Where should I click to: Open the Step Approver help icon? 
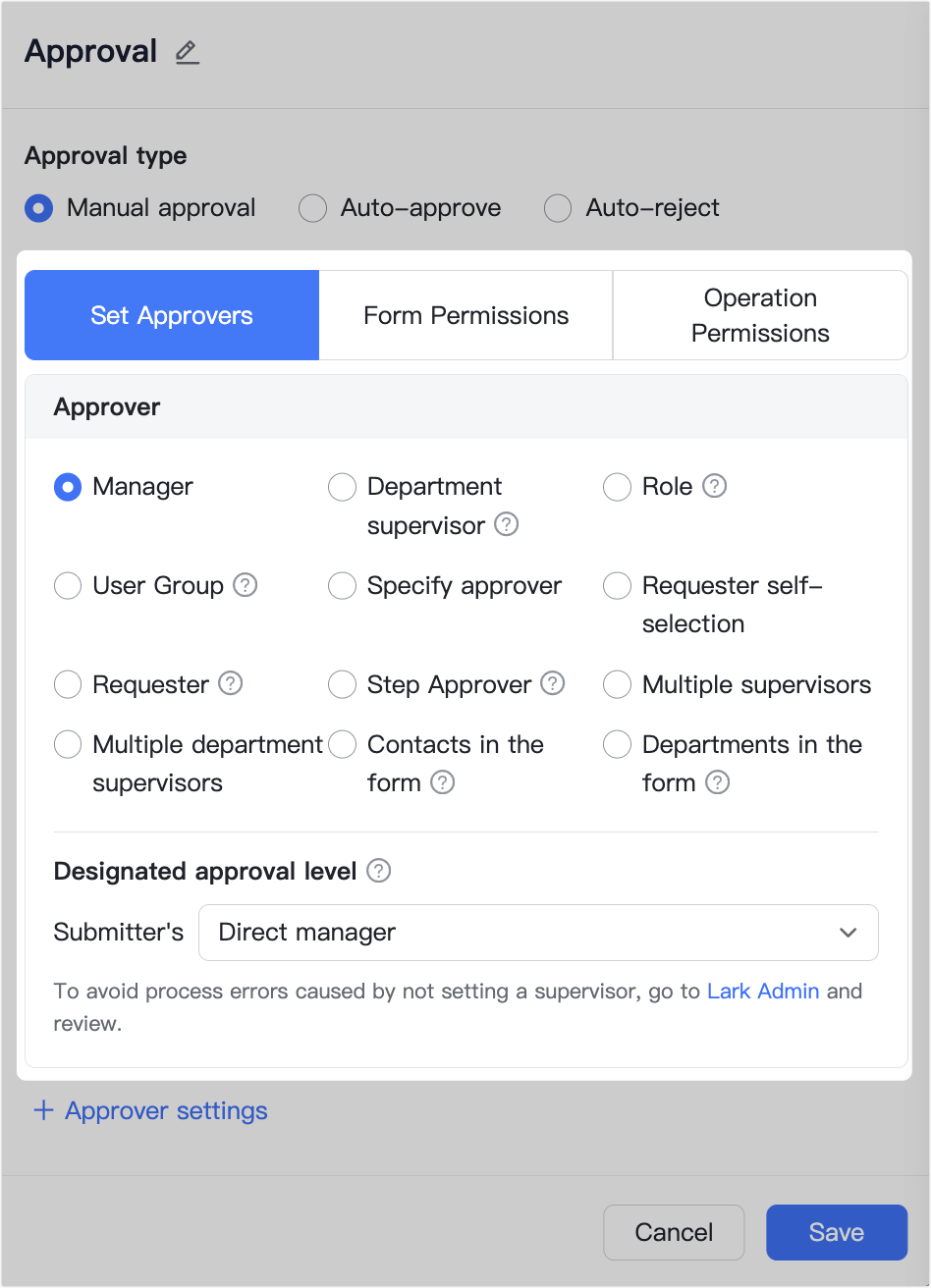(552, 684)
